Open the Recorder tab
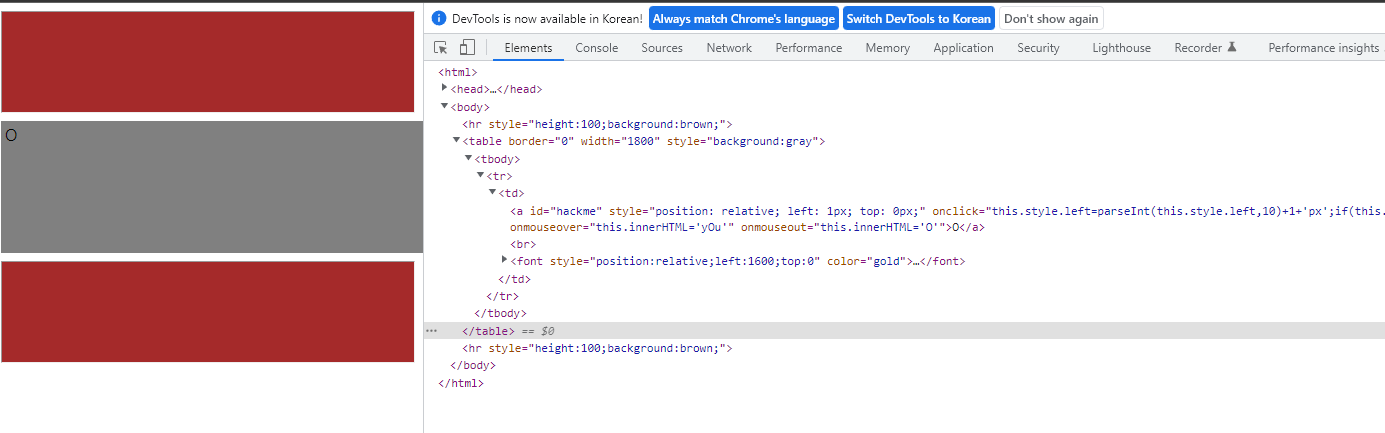1385x433 pixels. point(1198,48)
